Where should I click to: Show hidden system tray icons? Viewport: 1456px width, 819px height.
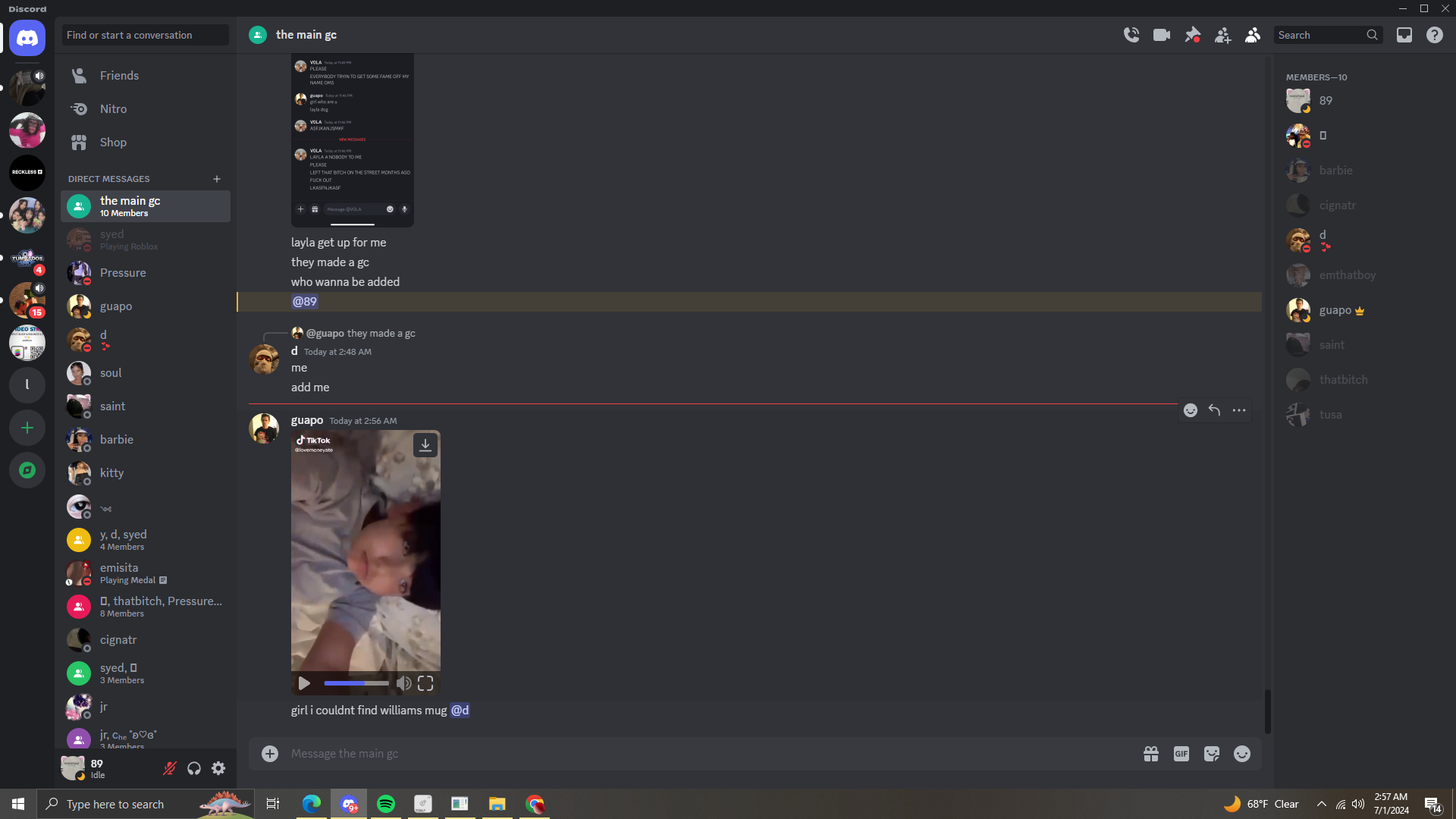[x=1322, y=804]
